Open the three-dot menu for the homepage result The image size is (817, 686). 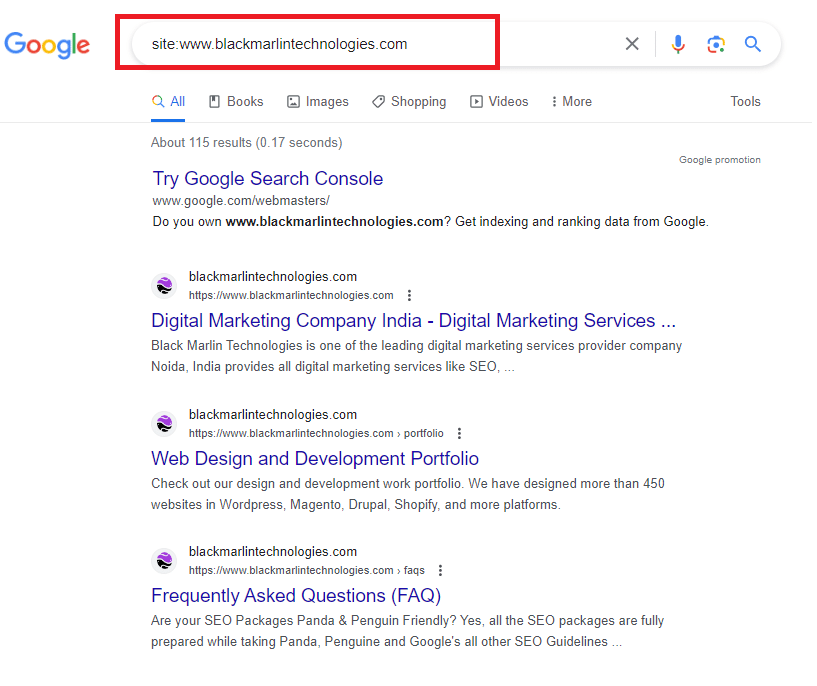coord(410,295)
